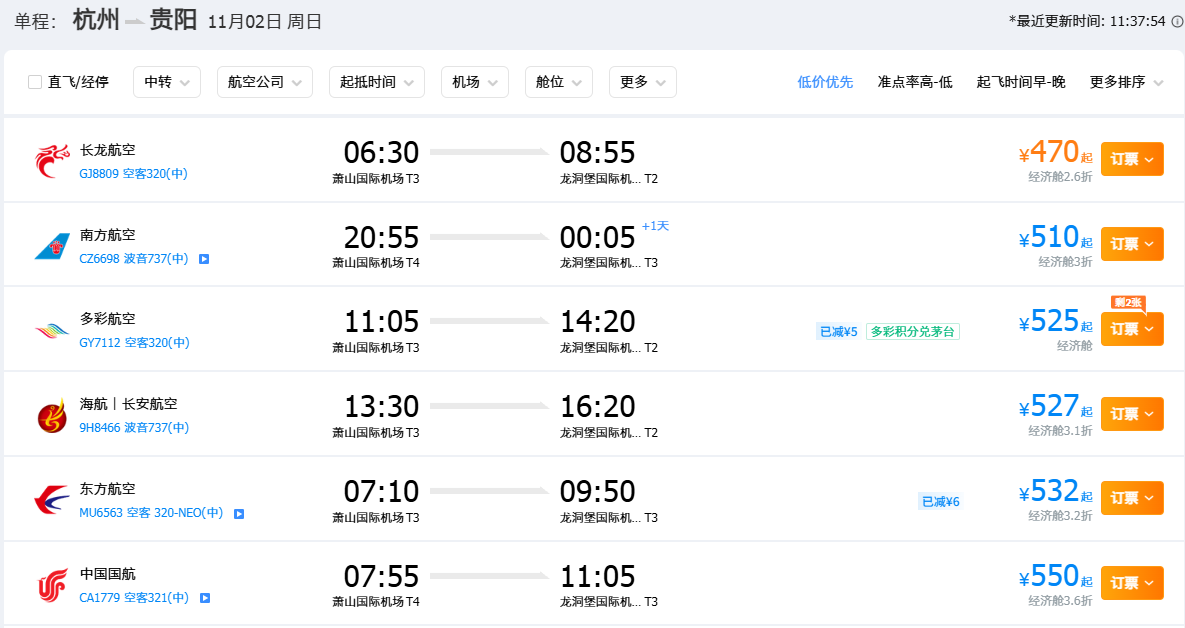Click the 多彩积分兑茅台 promotion tag
Image resolution: width=1185 pixels, height=628 pixels.
pyautogui.click(x=913, y=332)
